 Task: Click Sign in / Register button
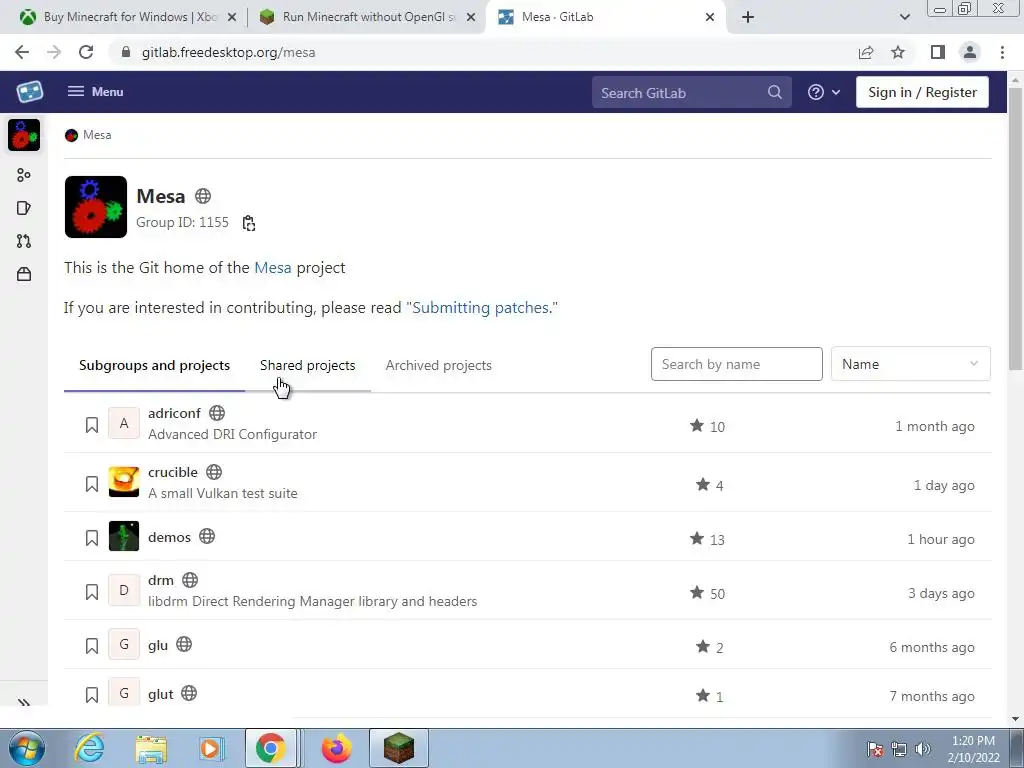922,92
